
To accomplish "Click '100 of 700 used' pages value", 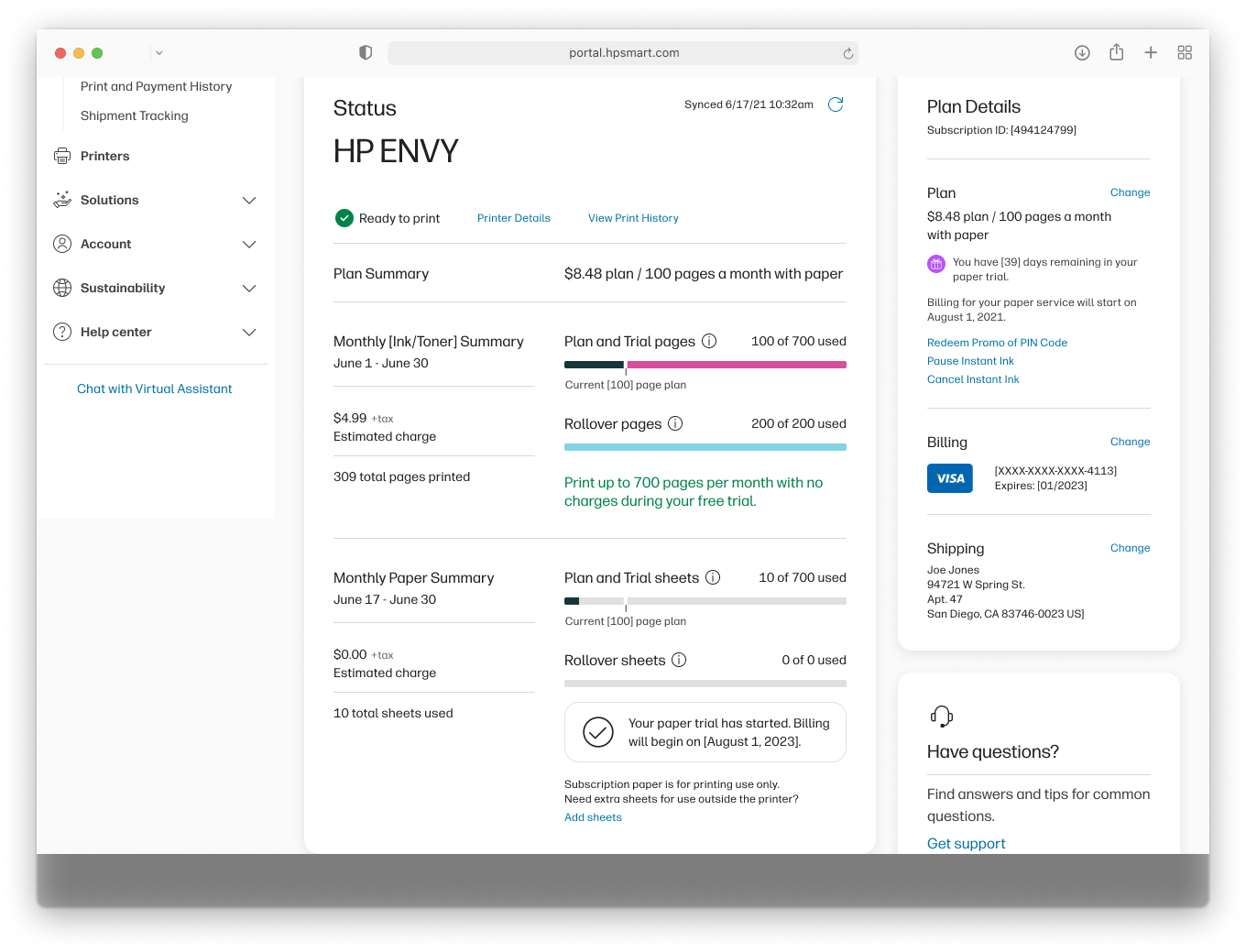I will click(799, 341).
